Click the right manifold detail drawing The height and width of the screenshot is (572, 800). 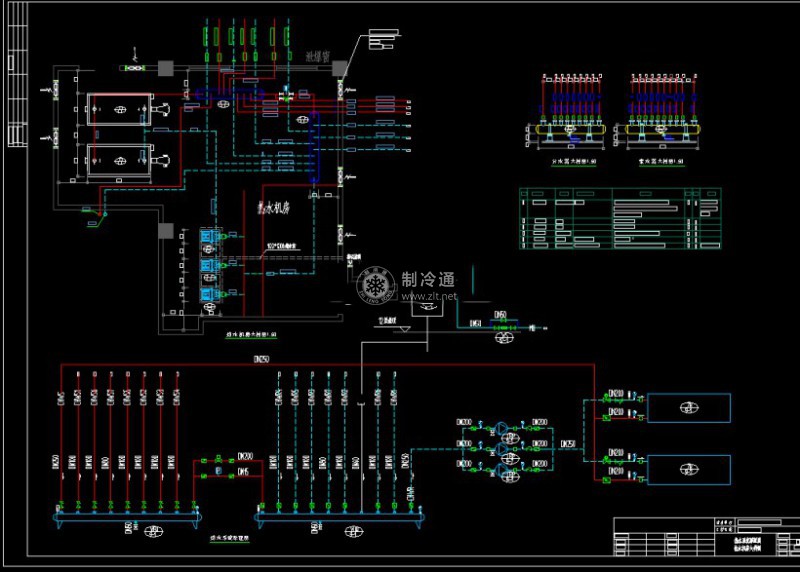657,112
